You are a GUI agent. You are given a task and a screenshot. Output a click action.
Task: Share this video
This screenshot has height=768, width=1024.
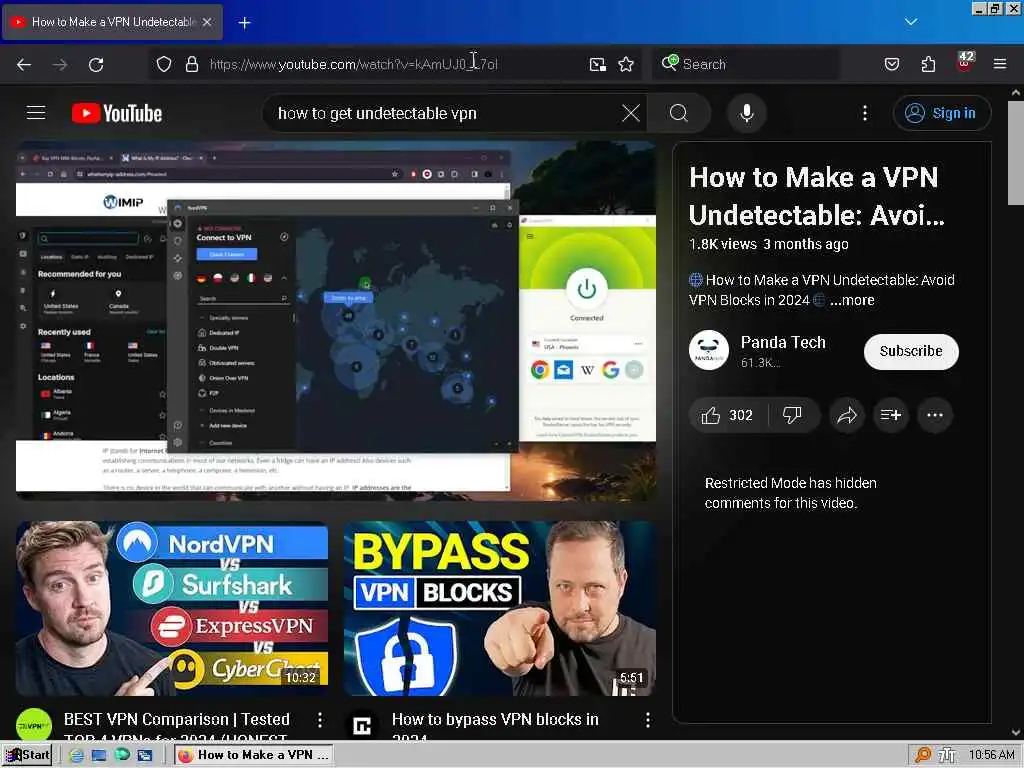(847, 415)
